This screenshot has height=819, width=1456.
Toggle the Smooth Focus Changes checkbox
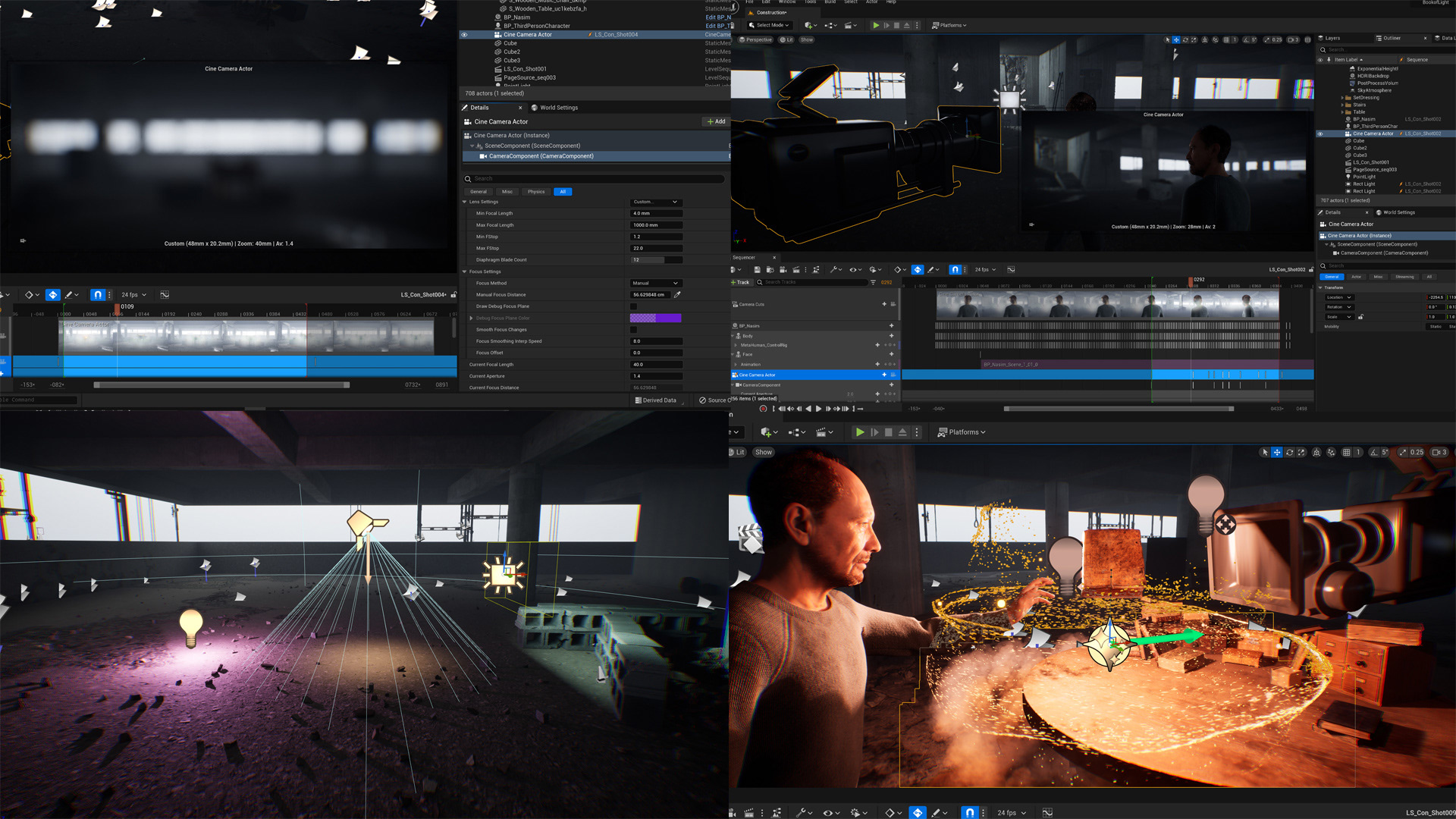coord(634,330)
